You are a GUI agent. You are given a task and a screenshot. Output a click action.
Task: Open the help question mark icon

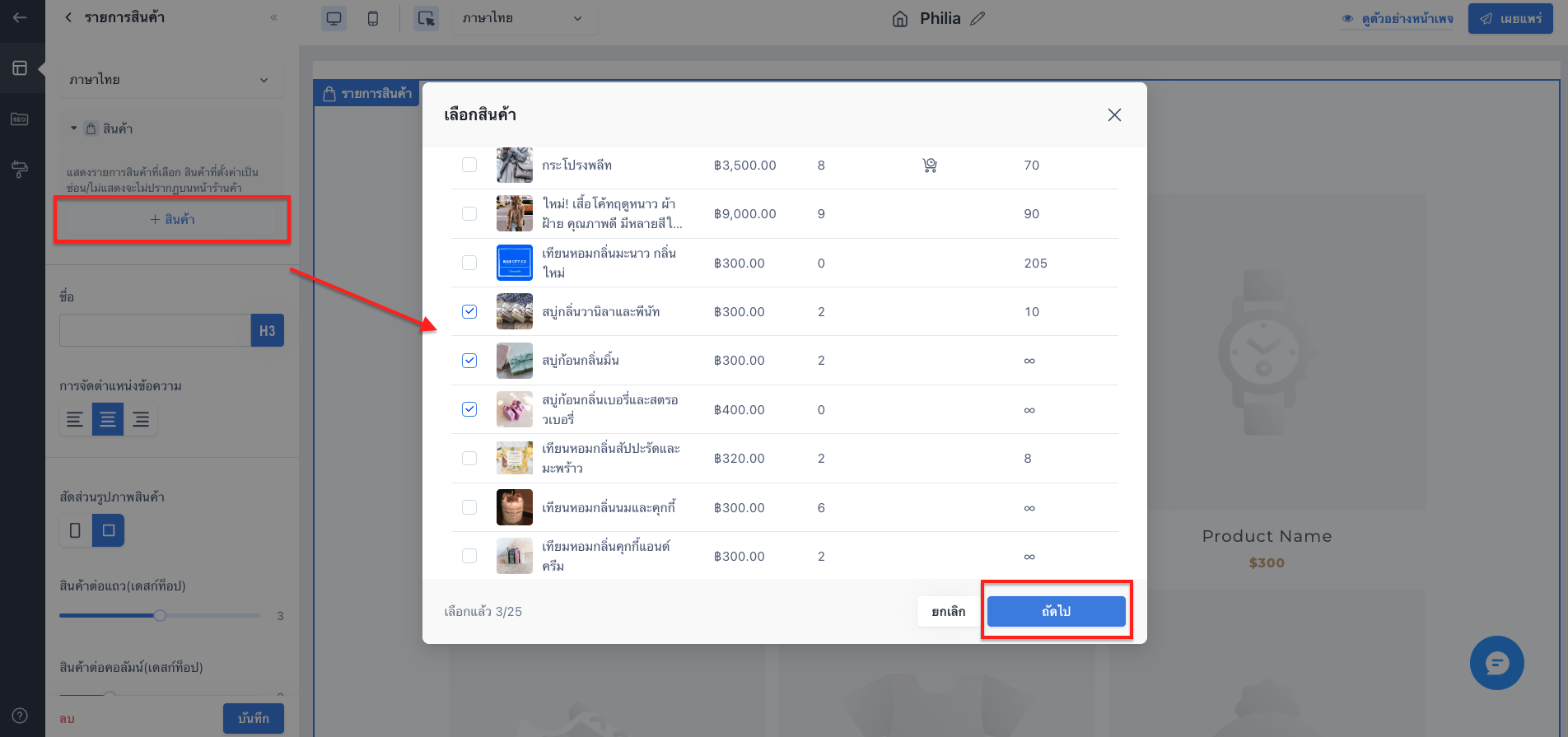20,716
